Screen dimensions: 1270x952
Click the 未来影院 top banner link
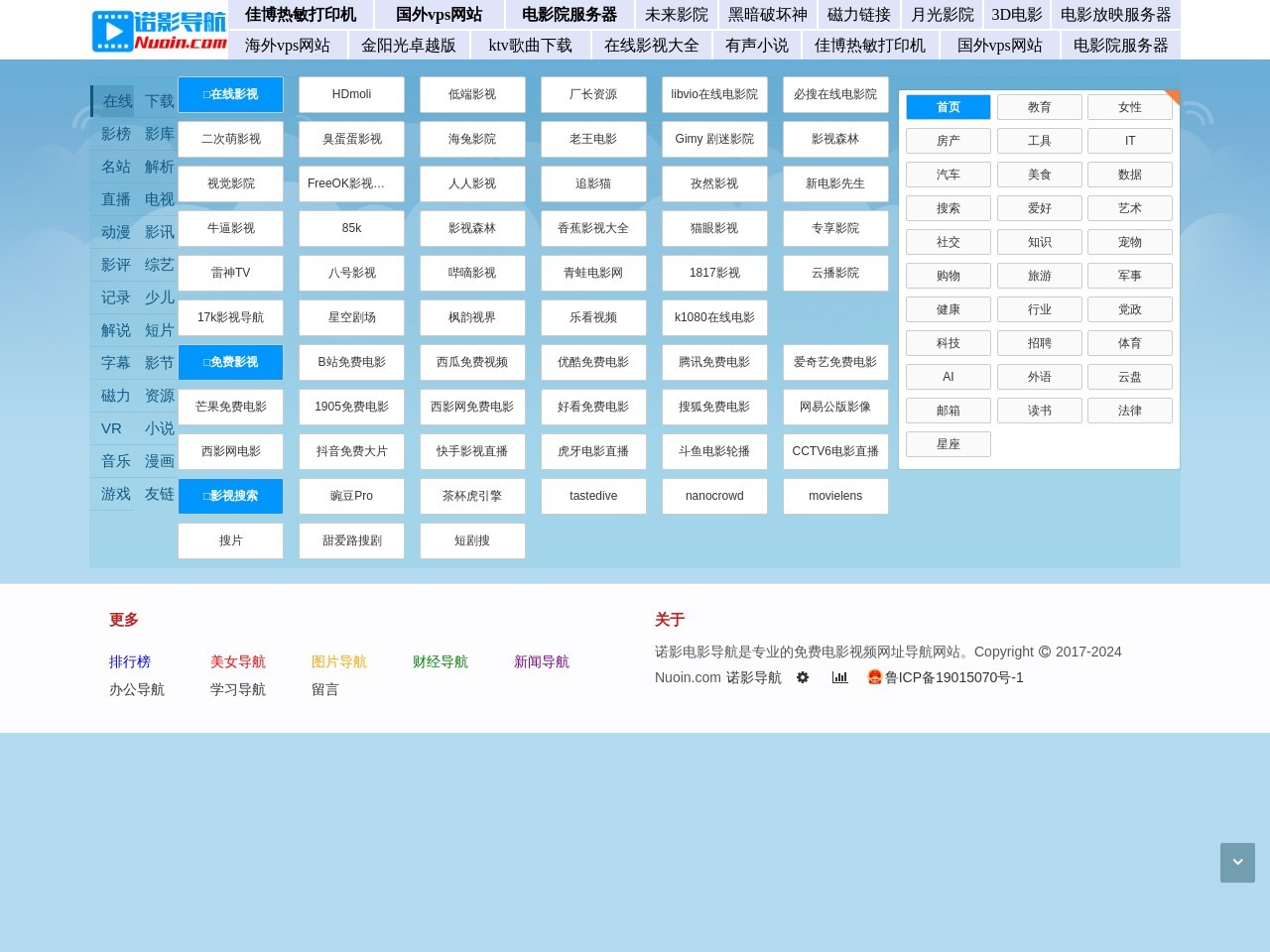point(677,15)
